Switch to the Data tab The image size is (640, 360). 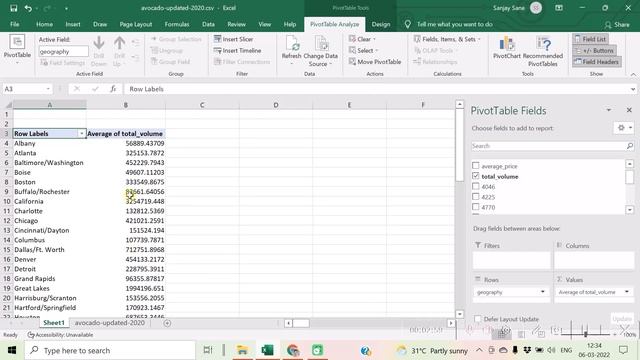(208, 24)
